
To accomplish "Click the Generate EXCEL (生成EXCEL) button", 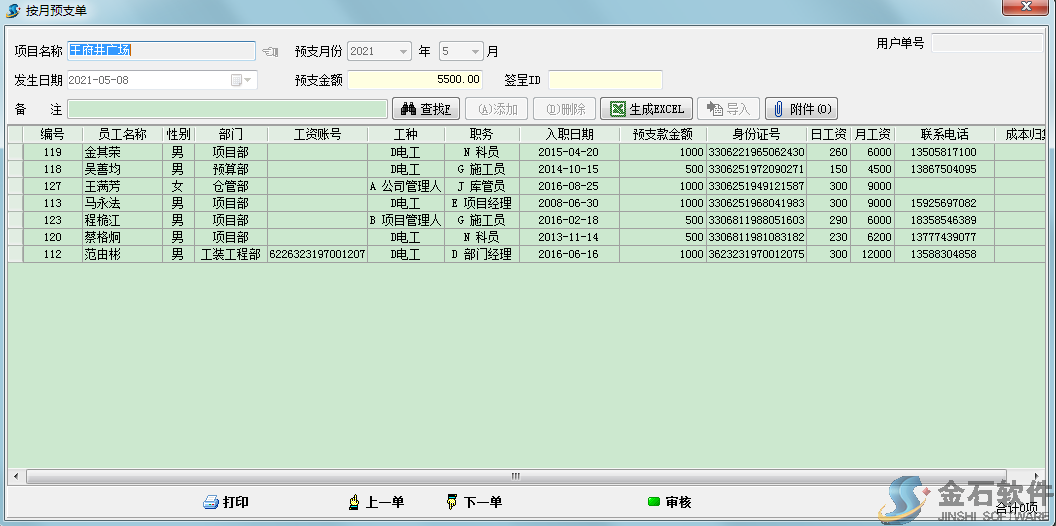I will [647, 109].
